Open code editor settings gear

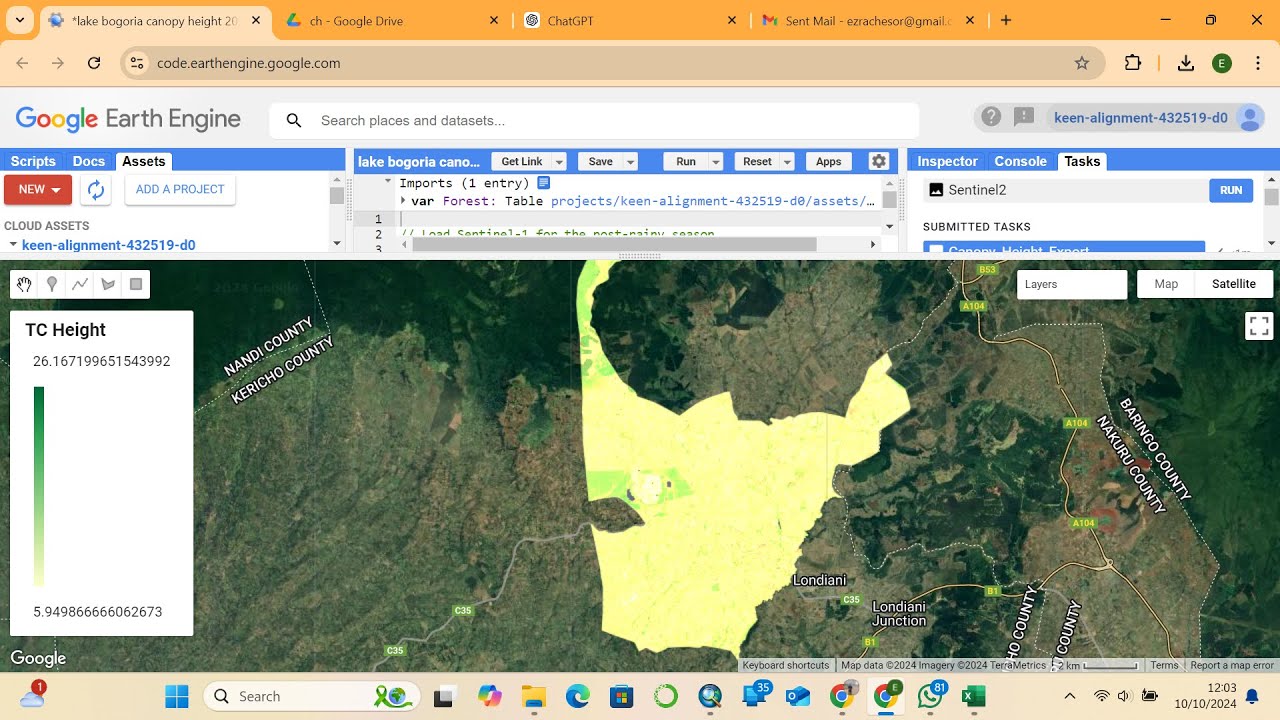point(878,161)
